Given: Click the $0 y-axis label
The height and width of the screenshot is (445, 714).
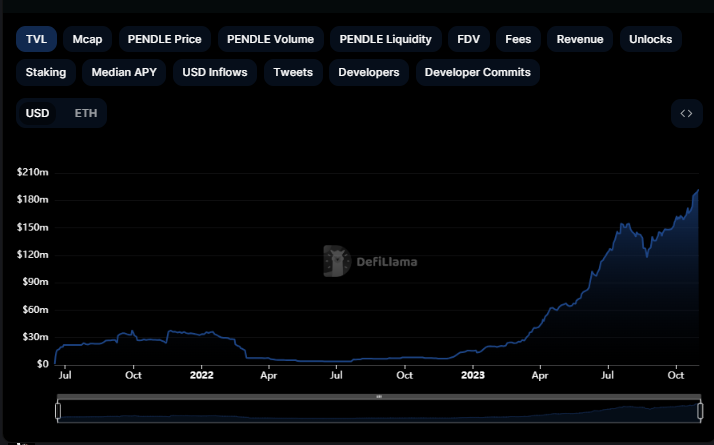Looking at the screenshot, I should [42, 364].
